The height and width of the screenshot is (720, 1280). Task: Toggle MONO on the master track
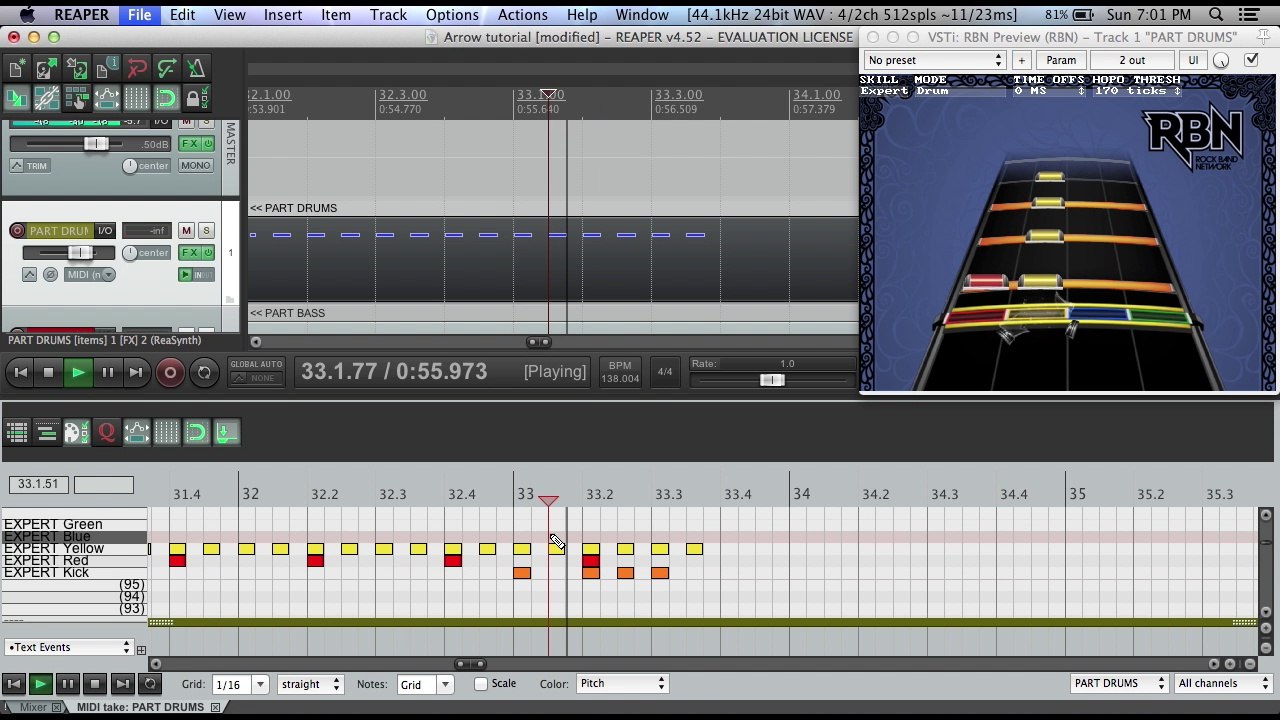point(196,166)
